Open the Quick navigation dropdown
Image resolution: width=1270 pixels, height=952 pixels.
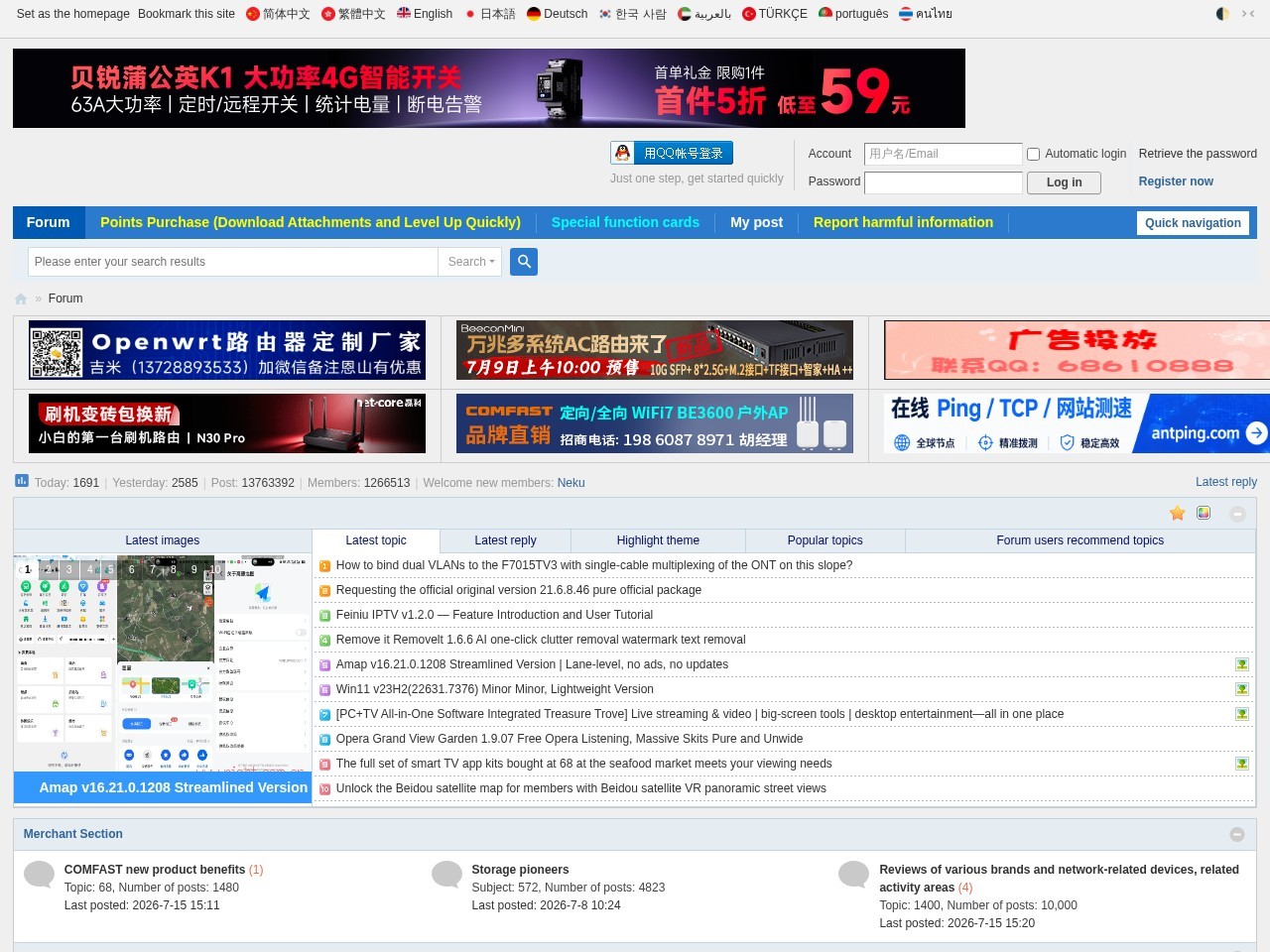(x=1193, y=223)
